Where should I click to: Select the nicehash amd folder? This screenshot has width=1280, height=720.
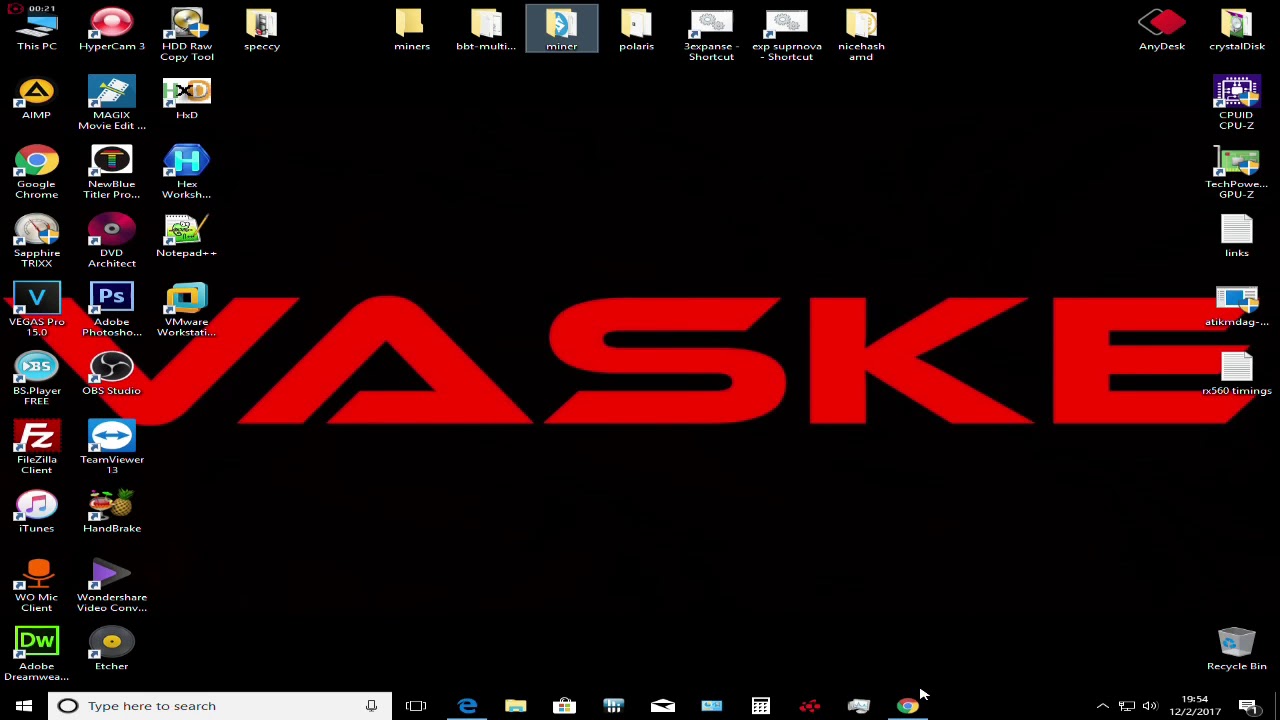click(861, 35)
